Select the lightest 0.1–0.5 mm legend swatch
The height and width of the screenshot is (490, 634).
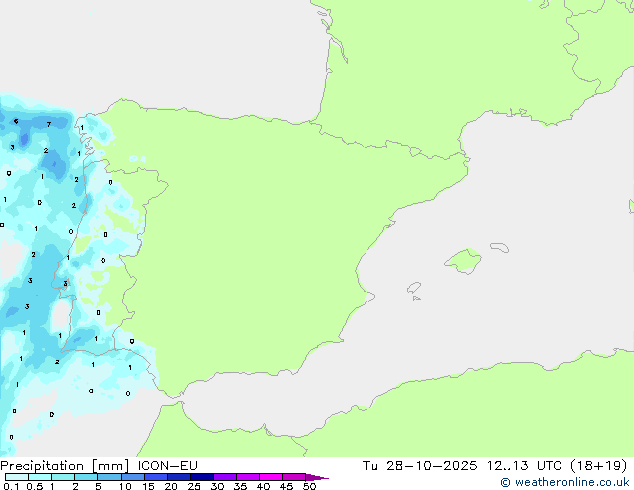[x=17, y=477]
